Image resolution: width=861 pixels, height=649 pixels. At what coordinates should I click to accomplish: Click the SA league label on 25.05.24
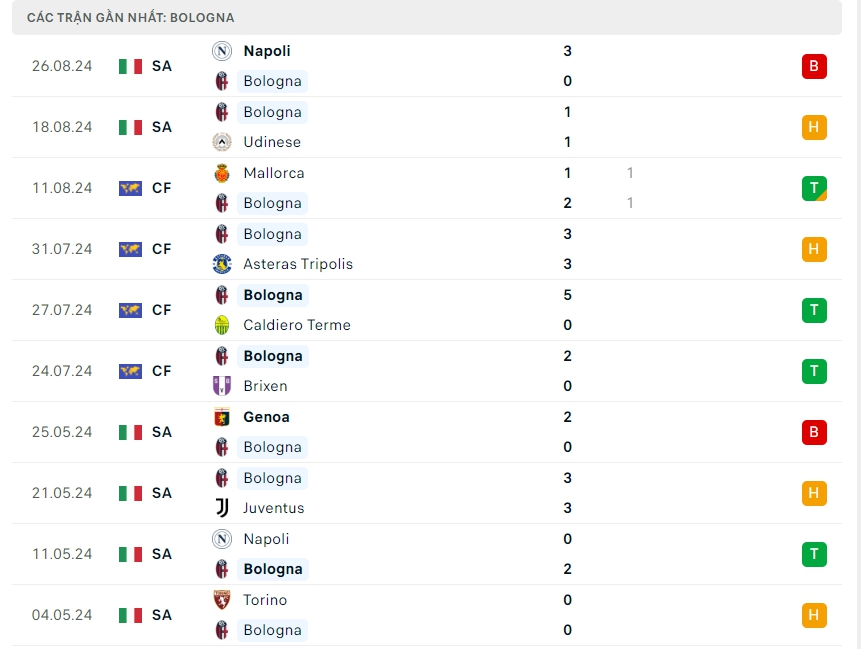pos(162,432)
